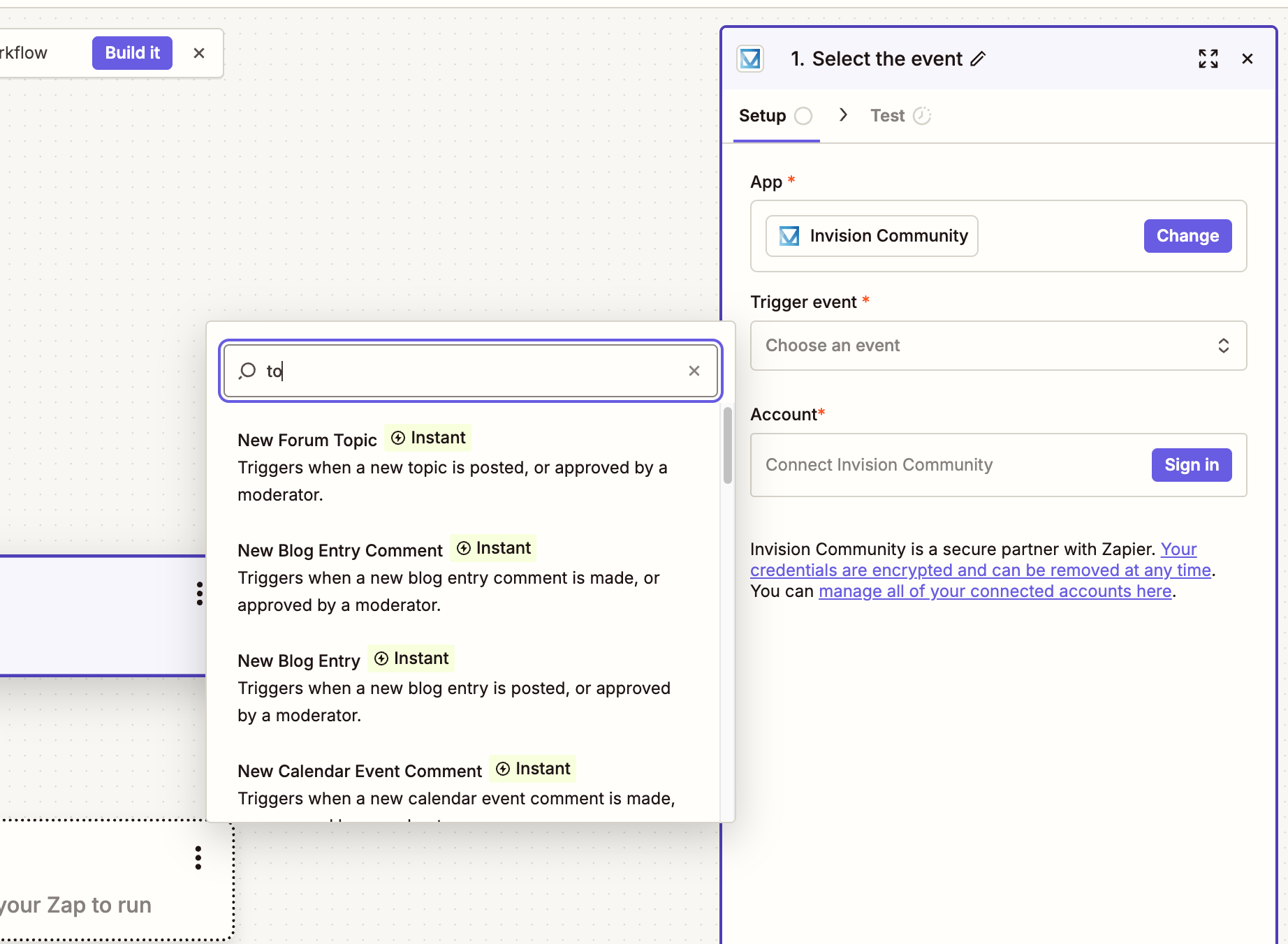Click the Trigger event dropdown arrows
This screenshot has height=944, width=1288.
[x=1224, y=346]
